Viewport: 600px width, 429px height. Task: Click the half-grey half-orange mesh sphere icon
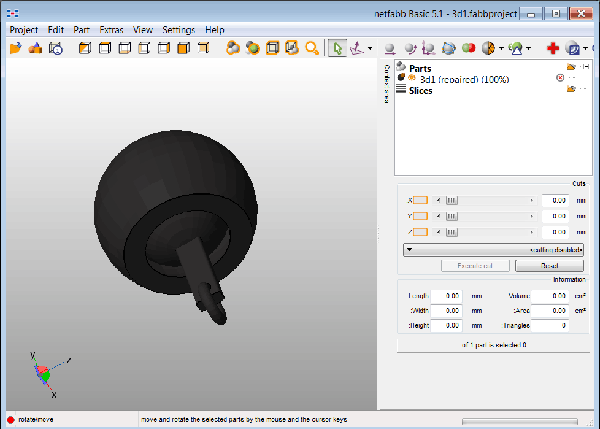pos(488,48)
